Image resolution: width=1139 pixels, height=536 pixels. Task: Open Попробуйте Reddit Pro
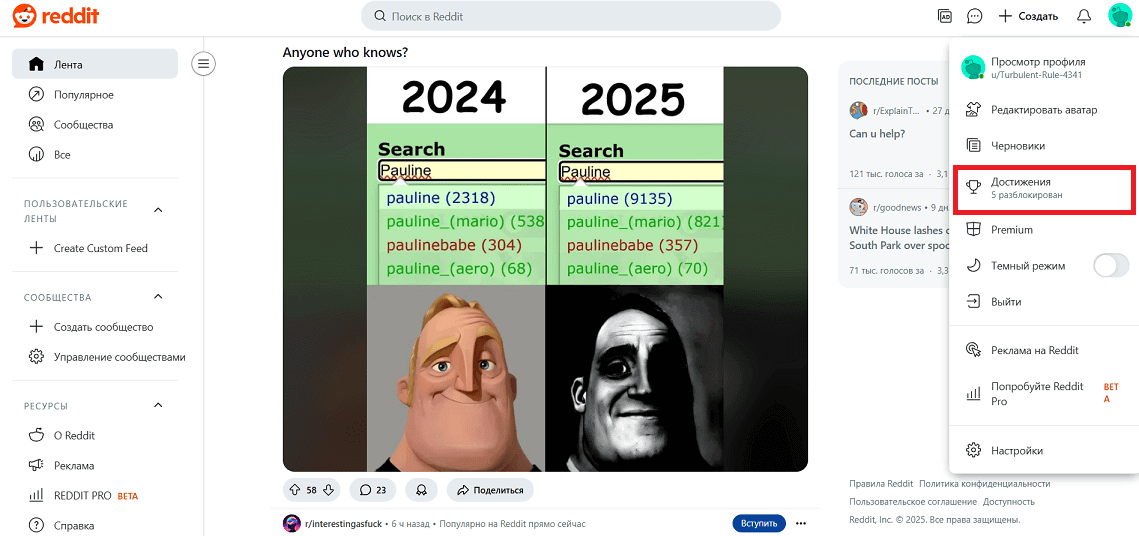[x=1043, y=394]
